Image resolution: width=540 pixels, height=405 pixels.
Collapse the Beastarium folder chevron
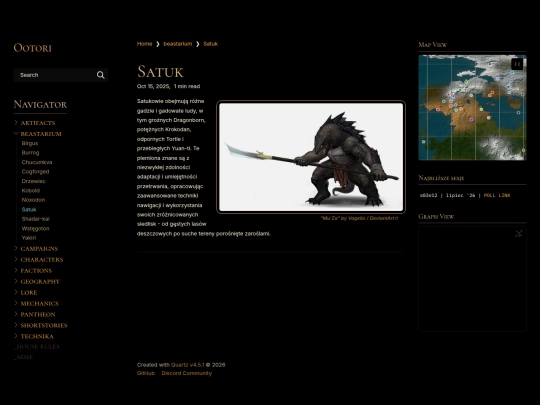tap(16, 134)
